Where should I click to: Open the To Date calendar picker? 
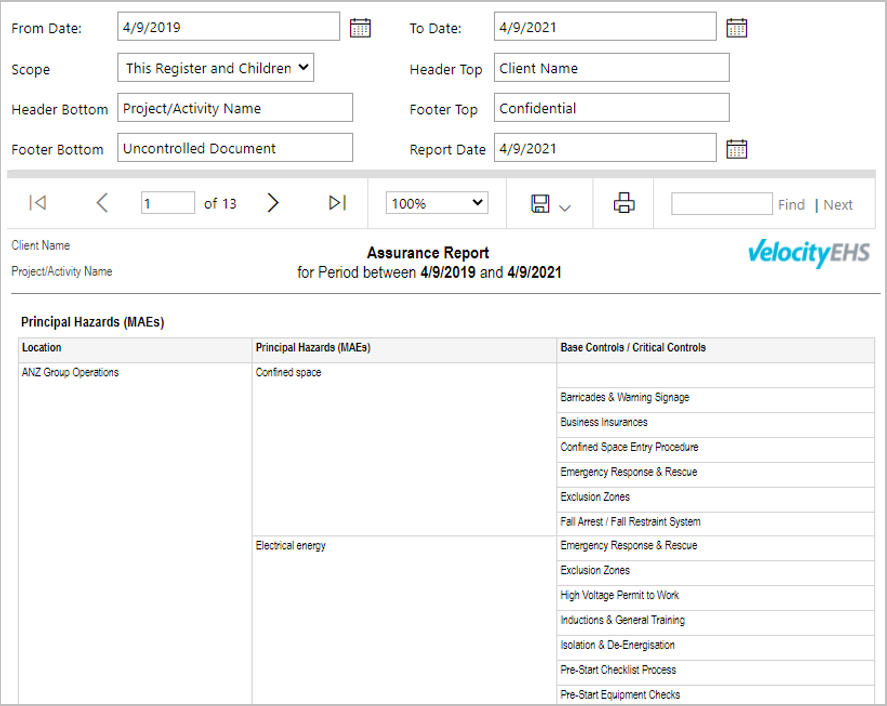[x=737, y=28]
